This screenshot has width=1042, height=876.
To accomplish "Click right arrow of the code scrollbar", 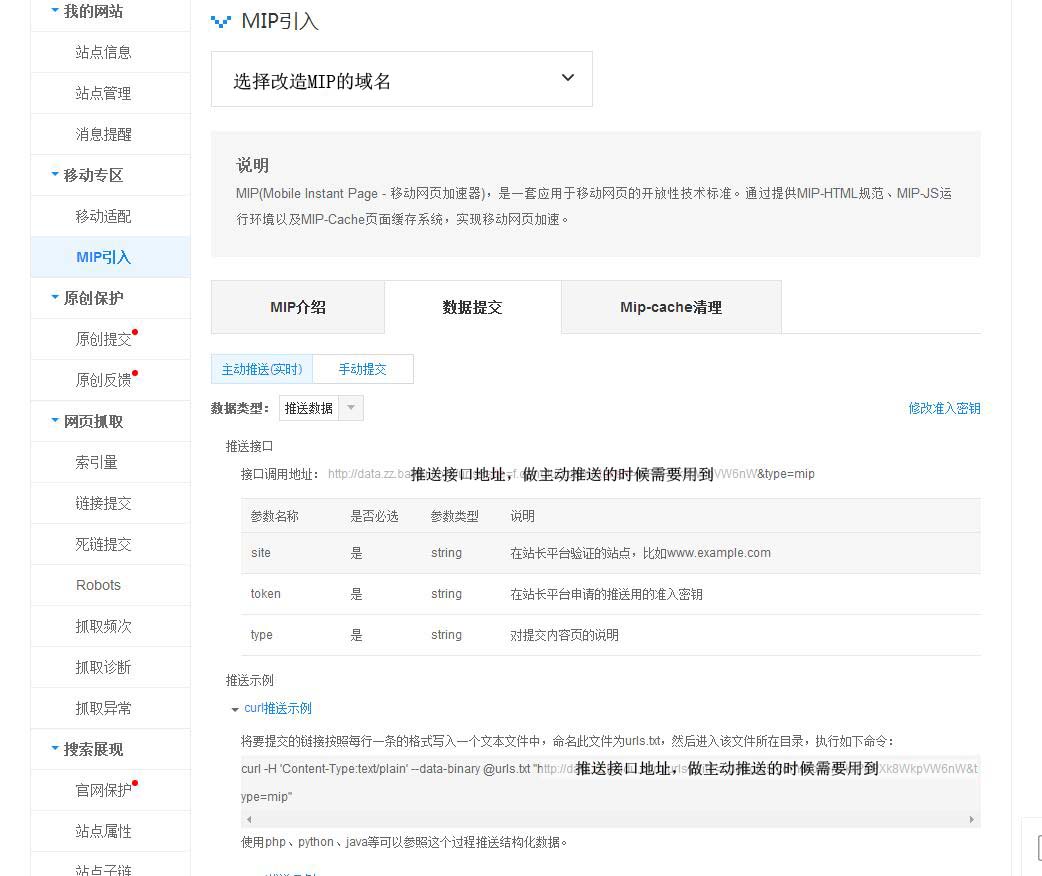I will coord(972,820).
